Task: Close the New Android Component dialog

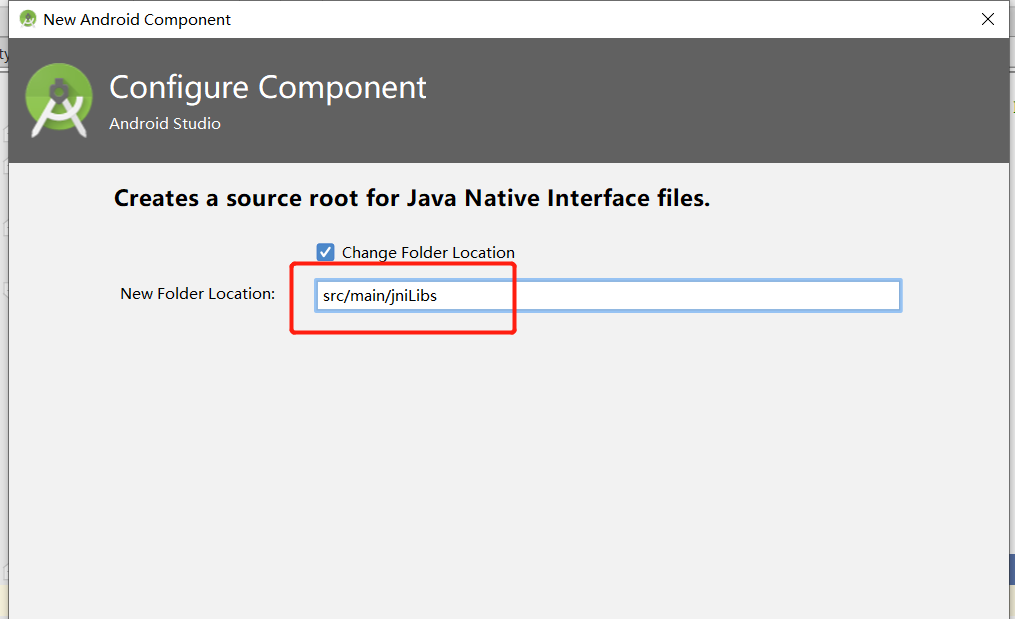Action: pos(988,19)
